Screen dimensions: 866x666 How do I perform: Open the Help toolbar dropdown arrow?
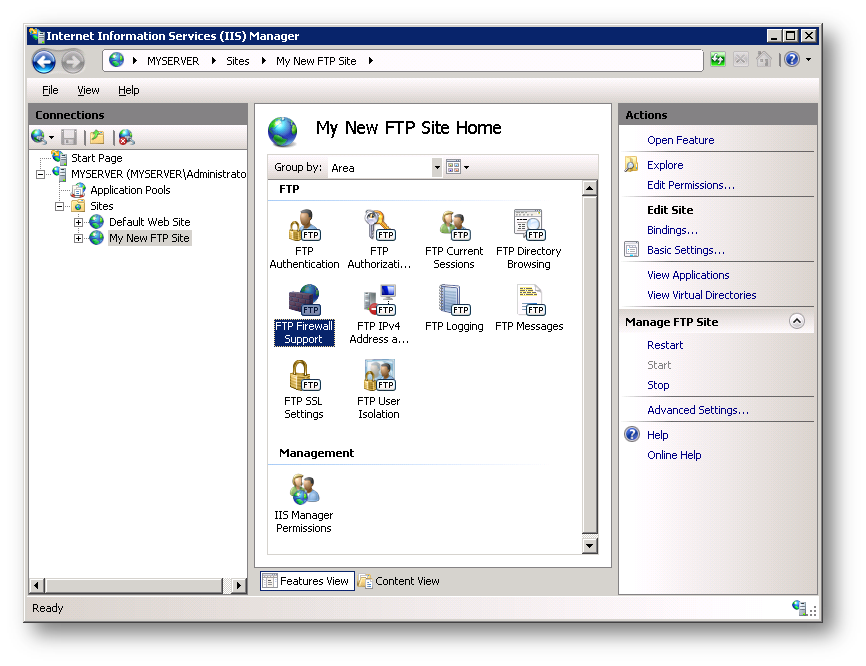point(809,59)
